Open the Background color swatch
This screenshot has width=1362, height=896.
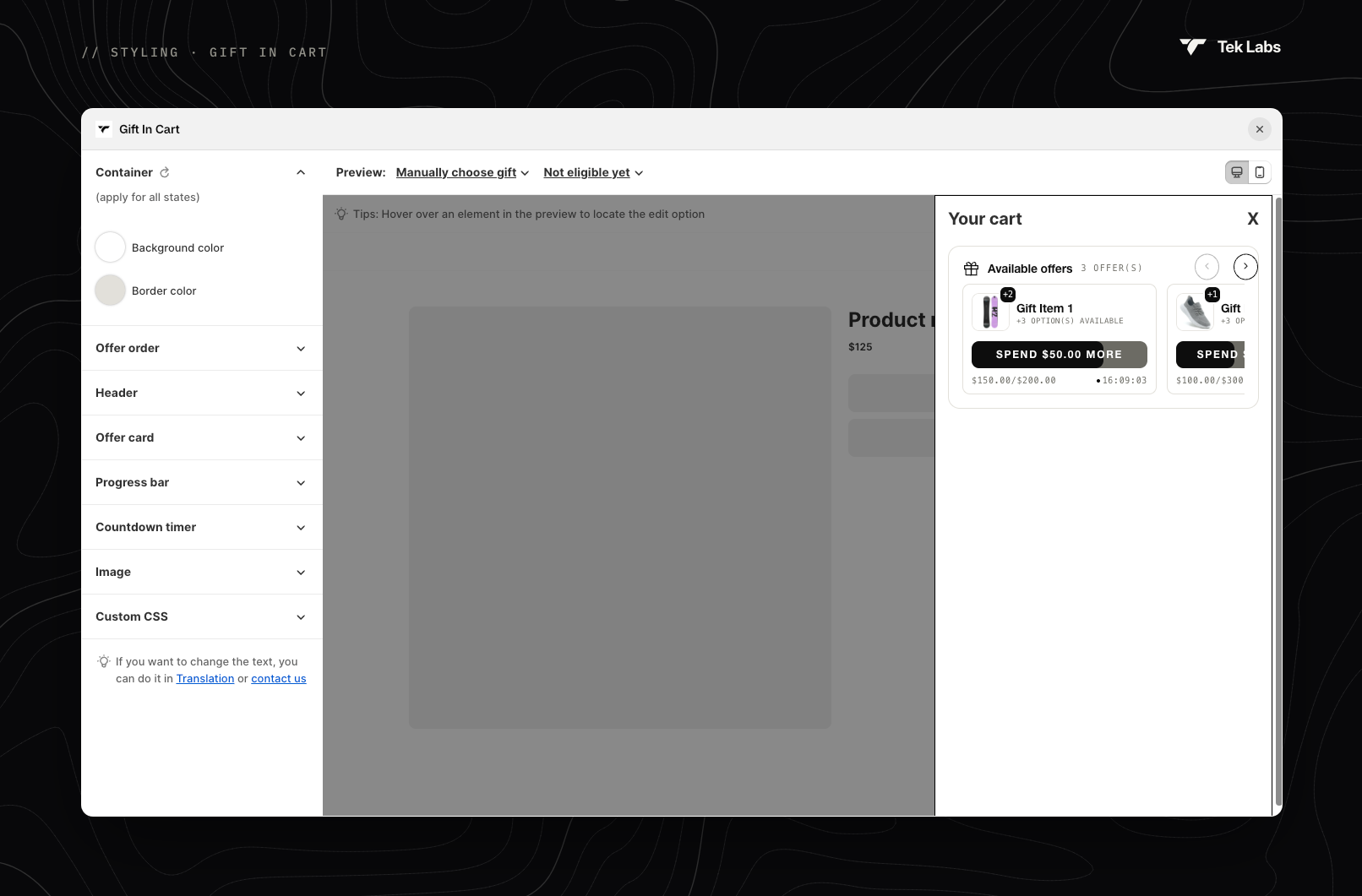coord(110,247)
